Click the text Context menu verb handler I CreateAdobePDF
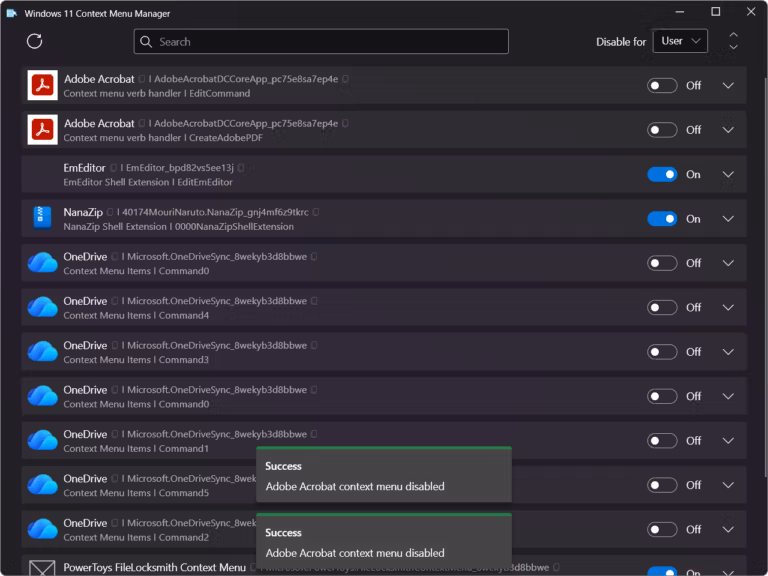Screen dimensions: 768x576 163,138
